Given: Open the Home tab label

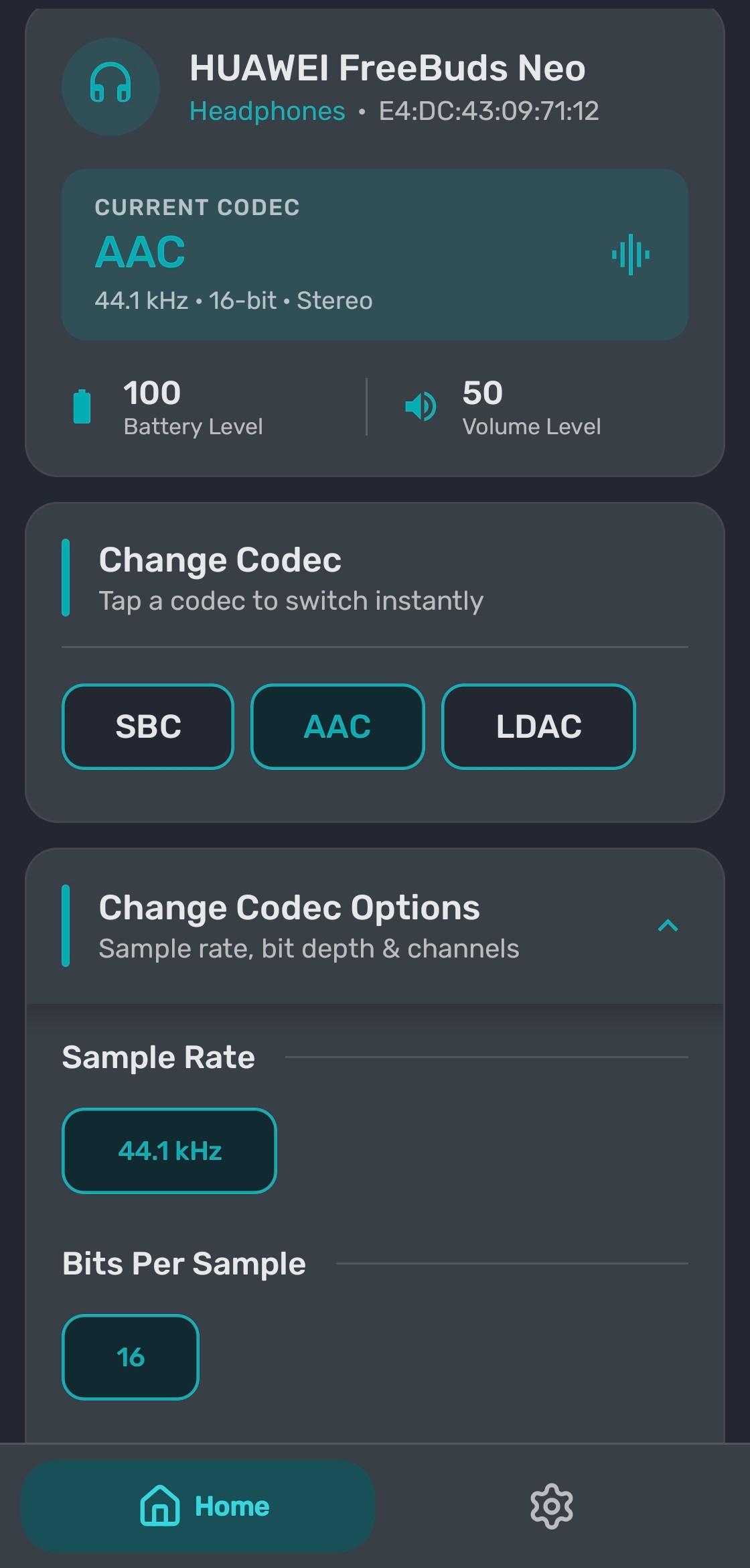Looking at the screenshot, I should [x=232, y=1506].
